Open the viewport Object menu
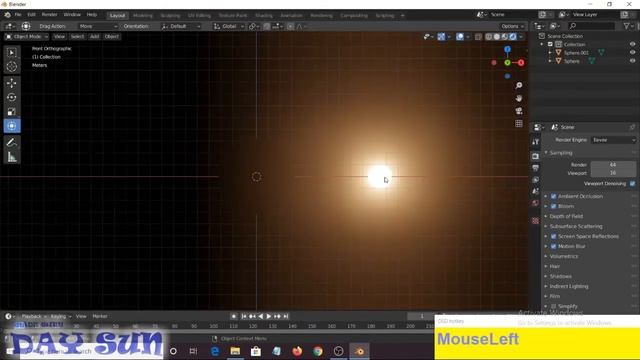 [x=111, y=37]
